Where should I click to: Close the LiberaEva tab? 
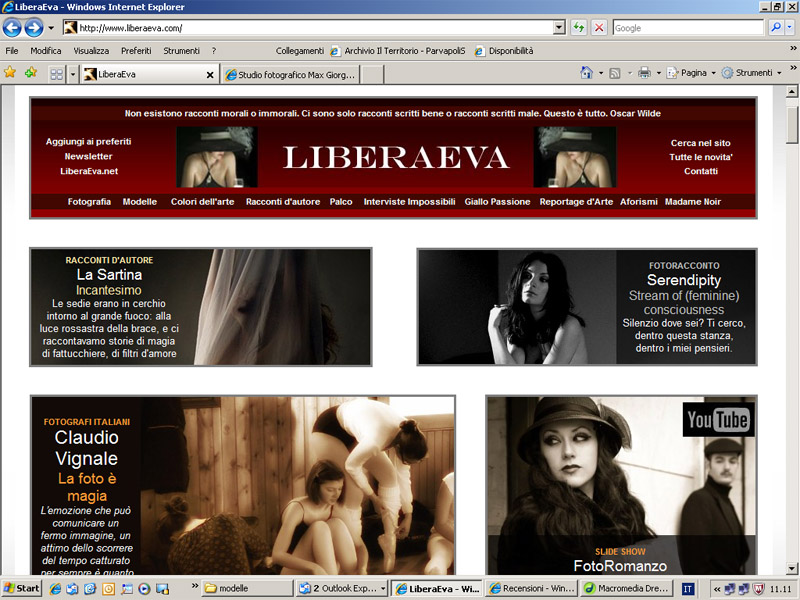[x=210, y=75]
